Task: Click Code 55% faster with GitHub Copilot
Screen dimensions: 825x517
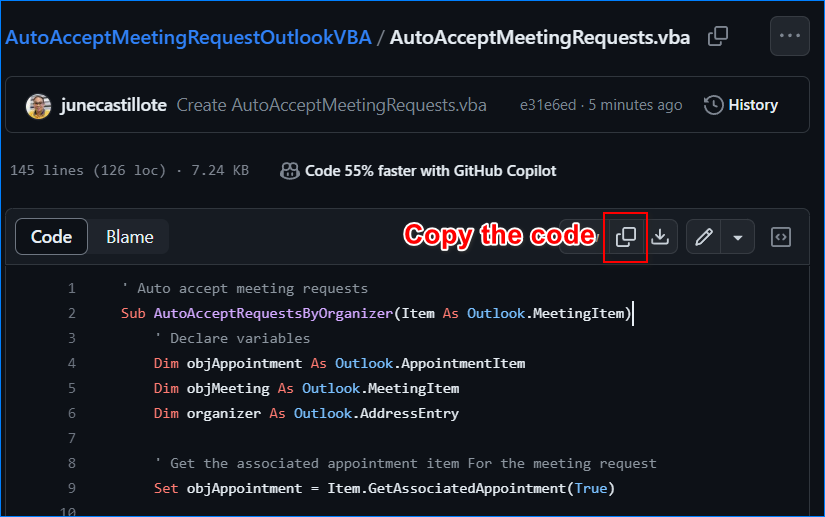Action: pyautogui.click(x=430, y=170)
